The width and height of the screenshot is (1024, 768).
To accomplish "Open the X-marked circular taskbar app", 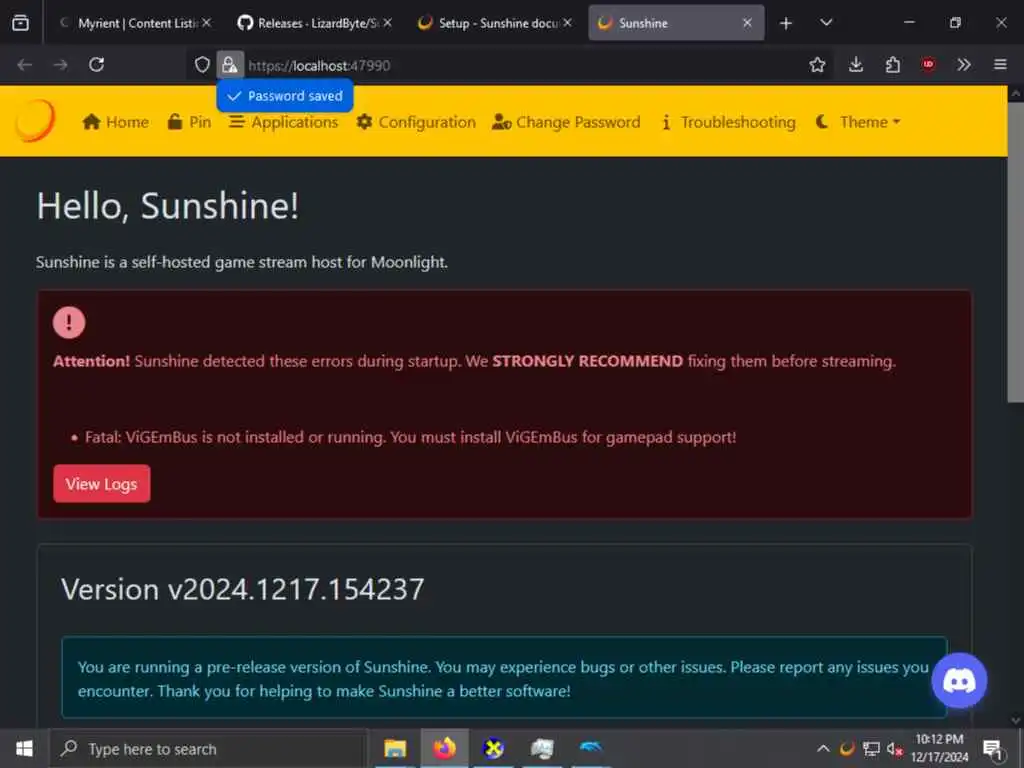I will click(493, 748).
